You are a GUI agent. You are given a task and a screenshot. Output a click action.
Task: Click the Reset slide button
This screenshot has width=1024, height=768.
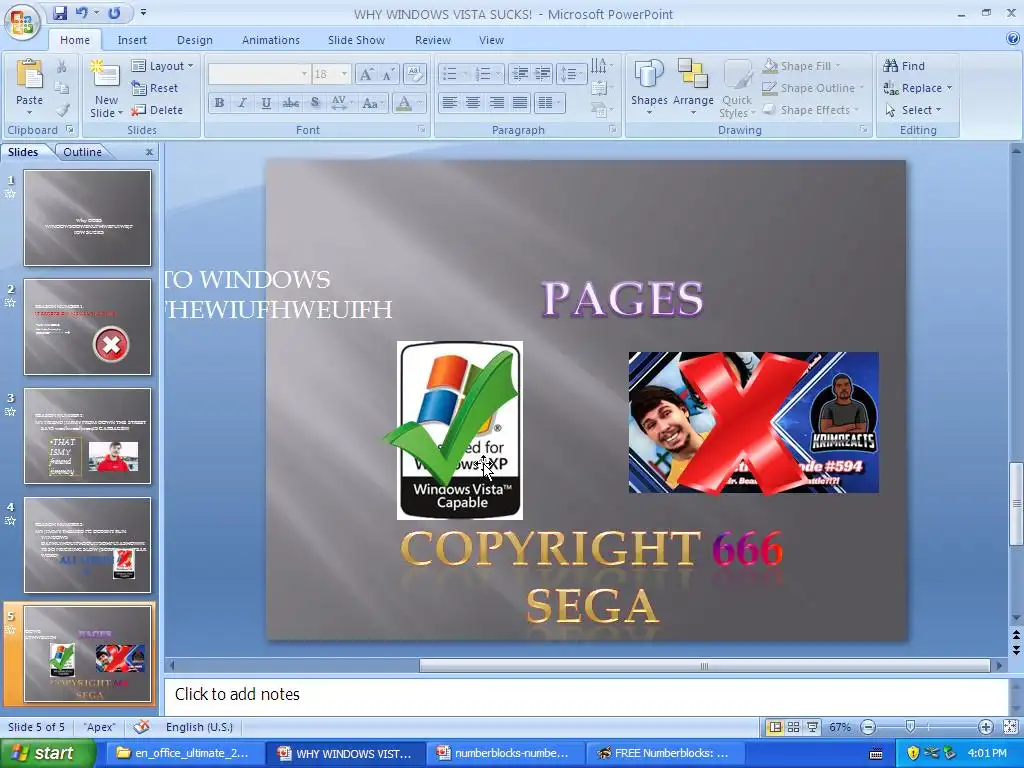click(x=155, y=88)
